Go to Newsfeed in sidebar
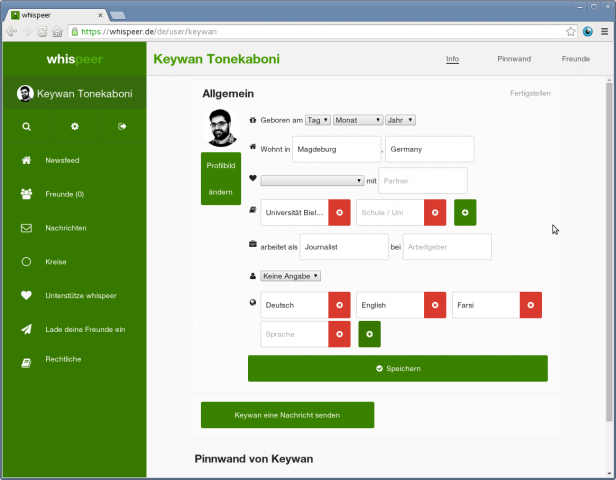 (x=60, y=160)
